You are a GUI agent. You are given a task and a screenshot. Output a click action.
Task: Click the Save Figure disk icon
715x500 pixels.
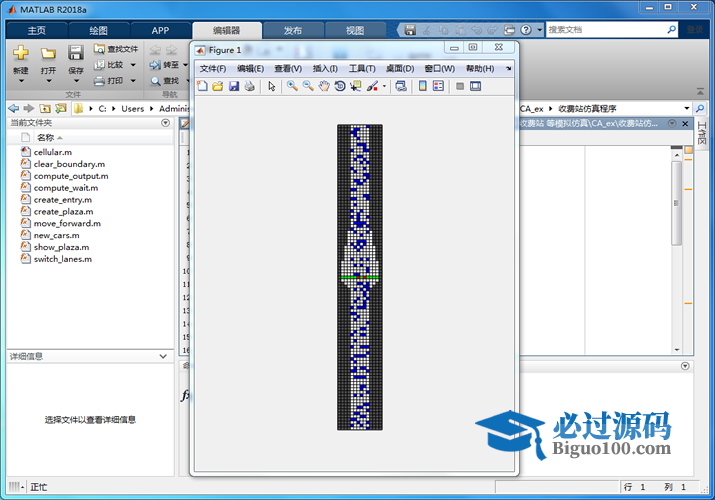[x=233, y=86]
